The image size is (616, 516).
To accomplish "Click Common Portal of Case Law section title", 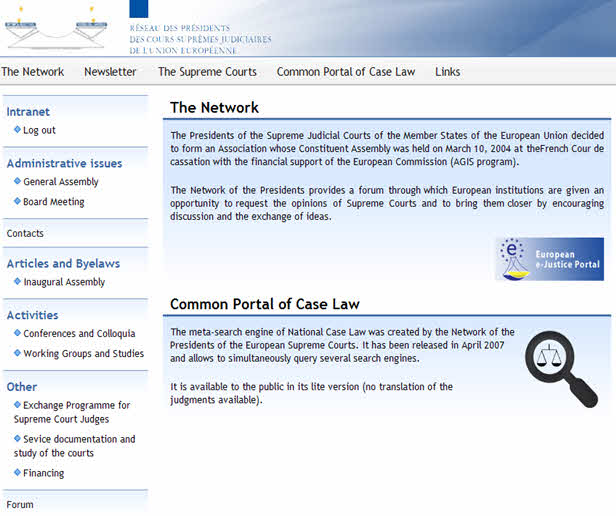I will [265, 304].
